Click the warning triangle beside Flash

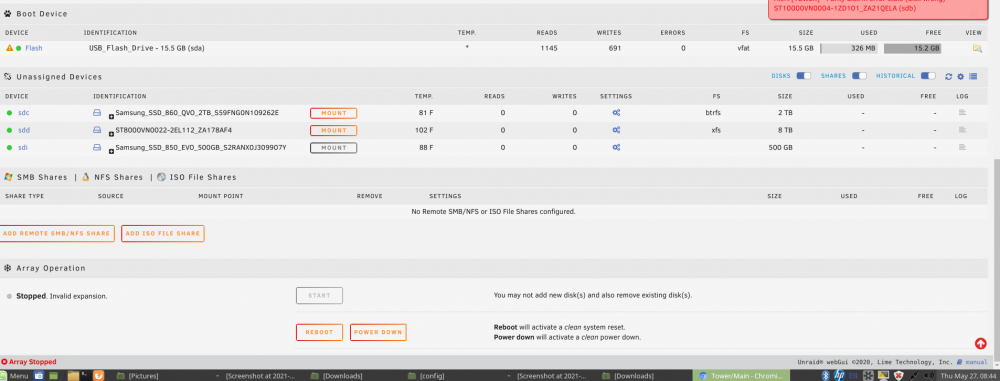[x=10, y=48]
